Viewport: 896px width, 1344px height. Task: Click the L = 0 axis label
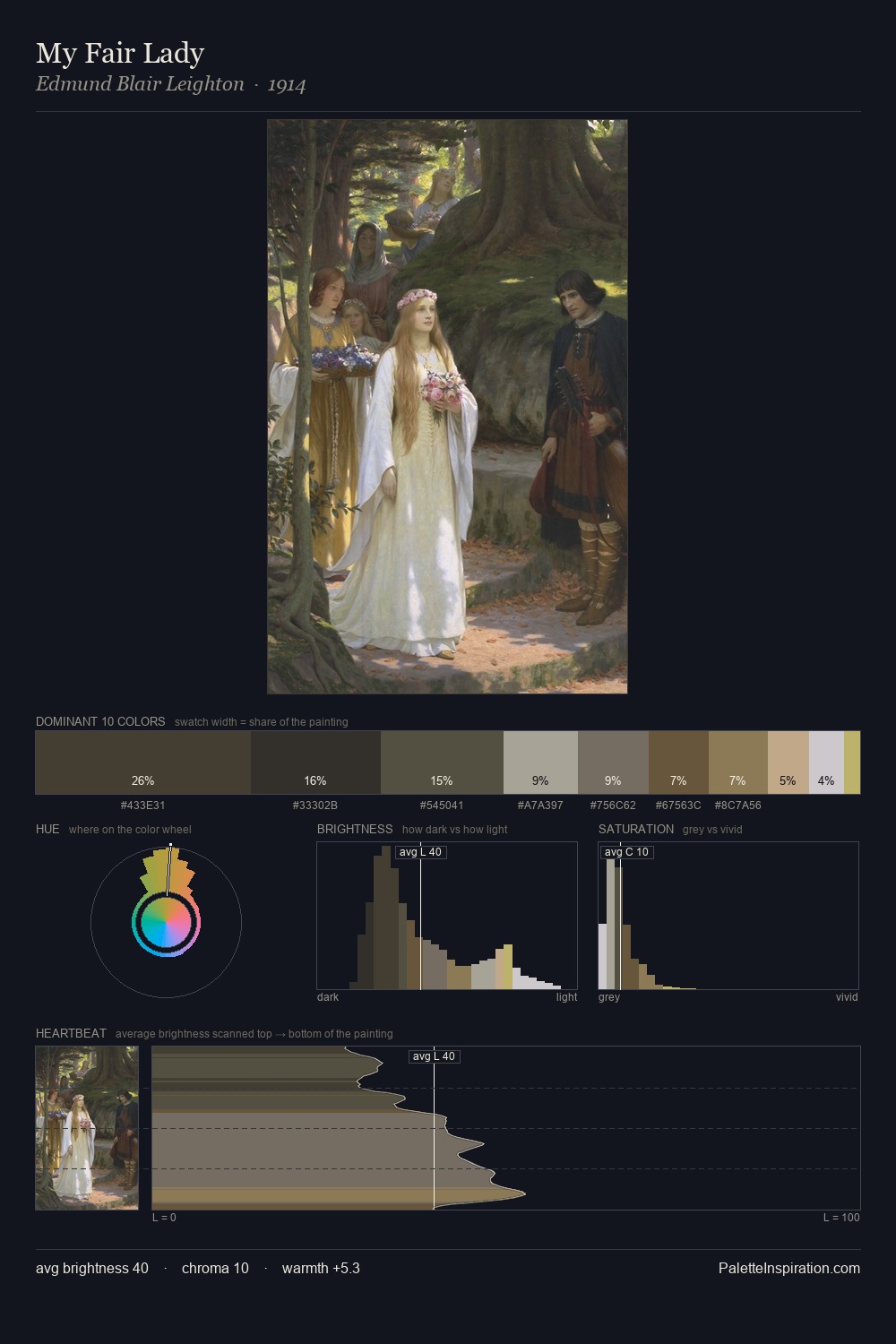[x=164, y=1218]
